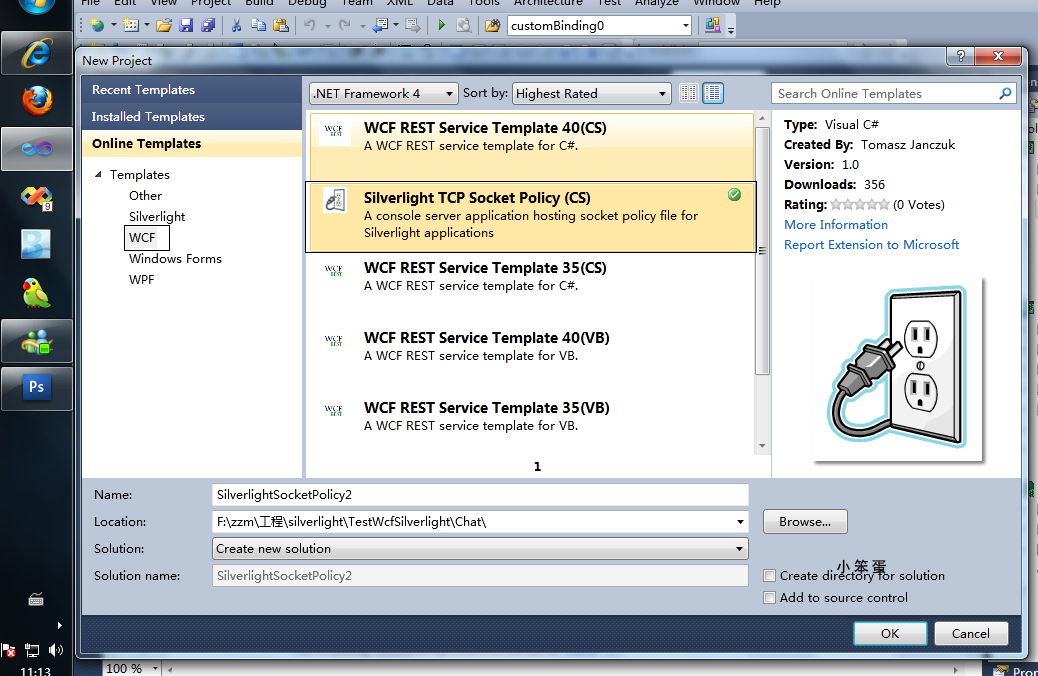Click the Add New Item toolbar icon

(131, 25)
